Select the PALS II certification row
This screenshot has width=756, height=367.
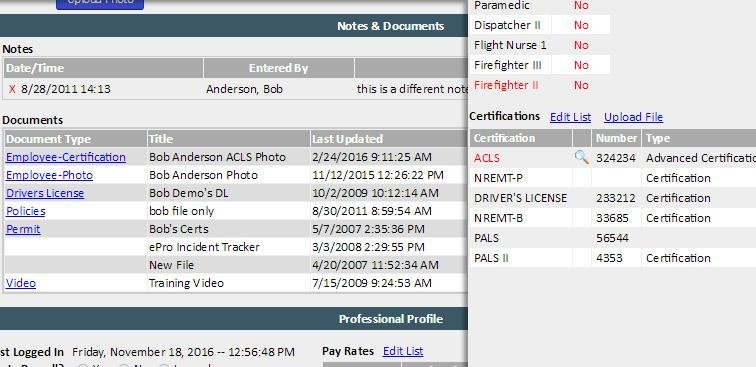[x=613, y=258]
